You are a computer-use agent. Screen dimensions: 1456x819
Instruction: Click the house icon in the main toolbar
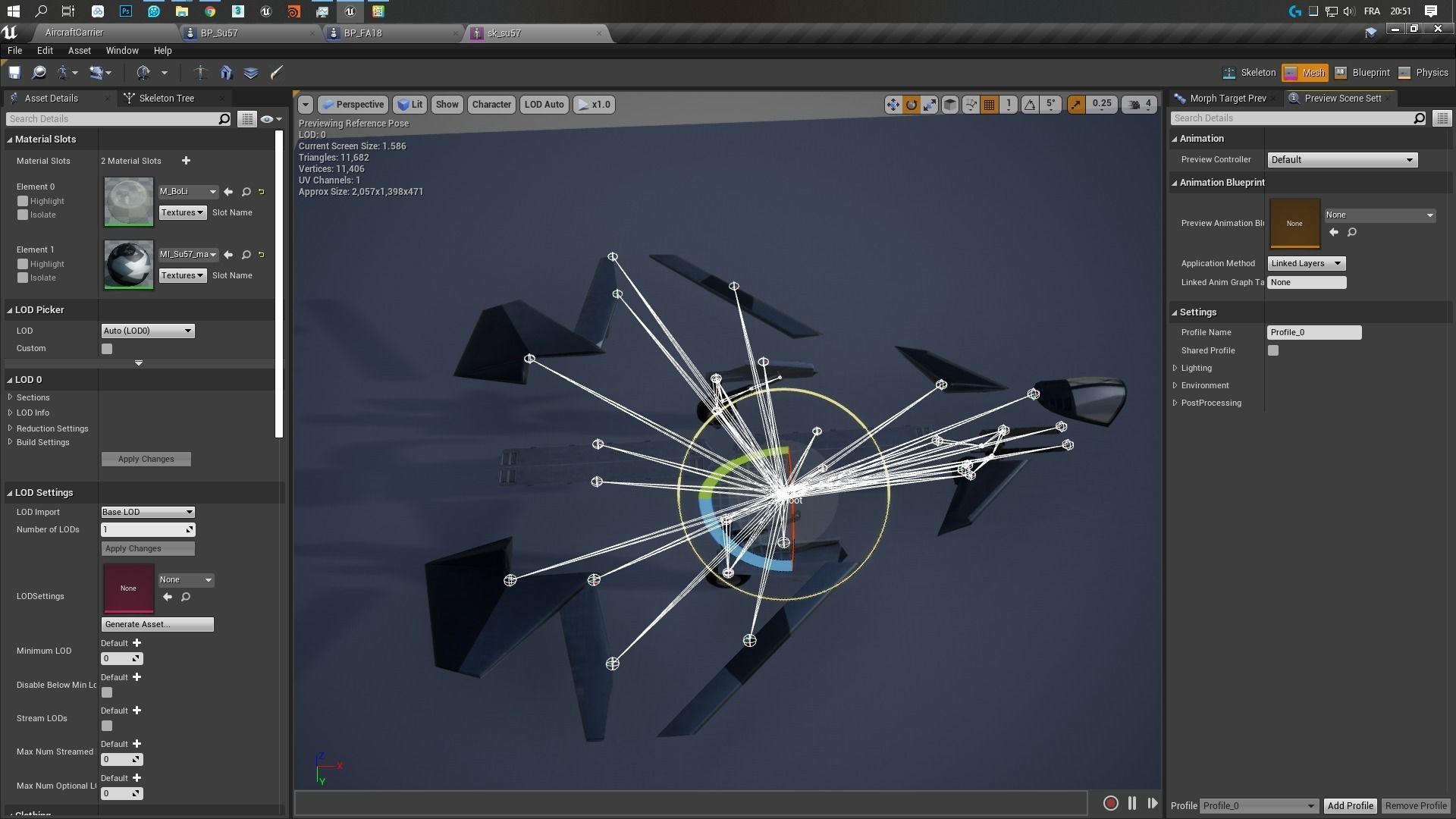[226, 73]
